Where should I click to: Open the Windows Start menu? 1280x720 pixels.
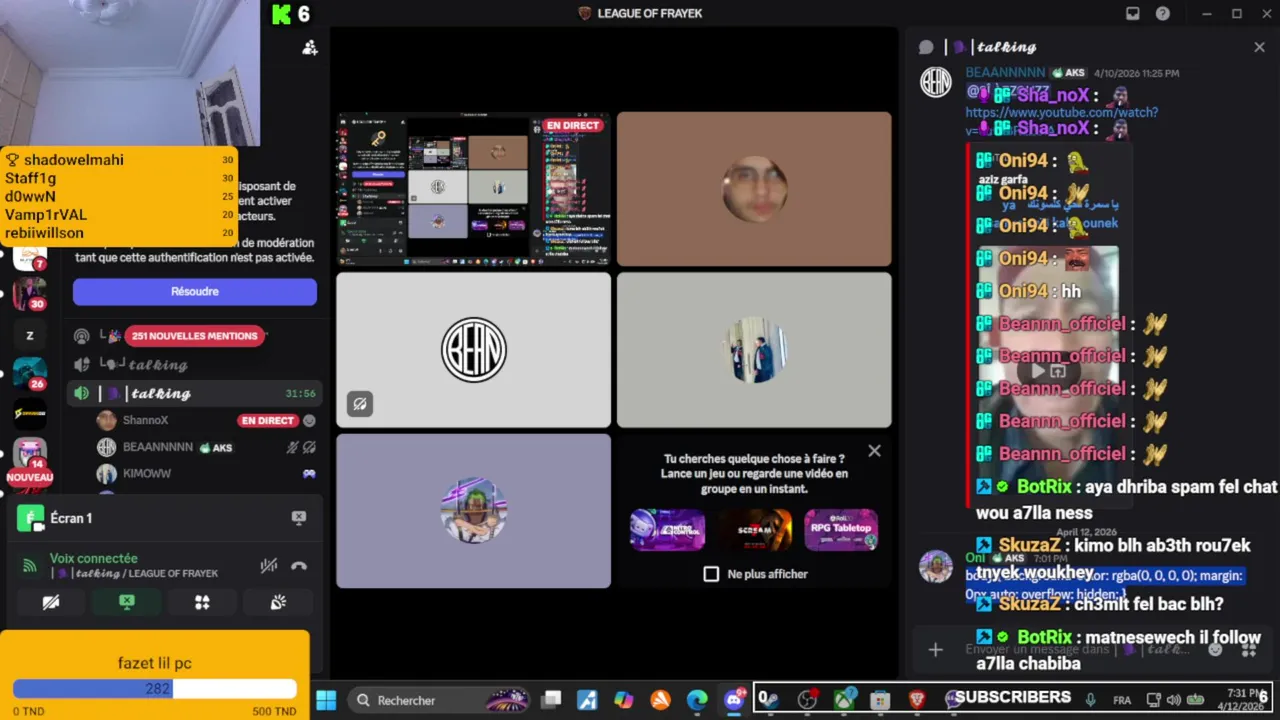click(326, 700)
